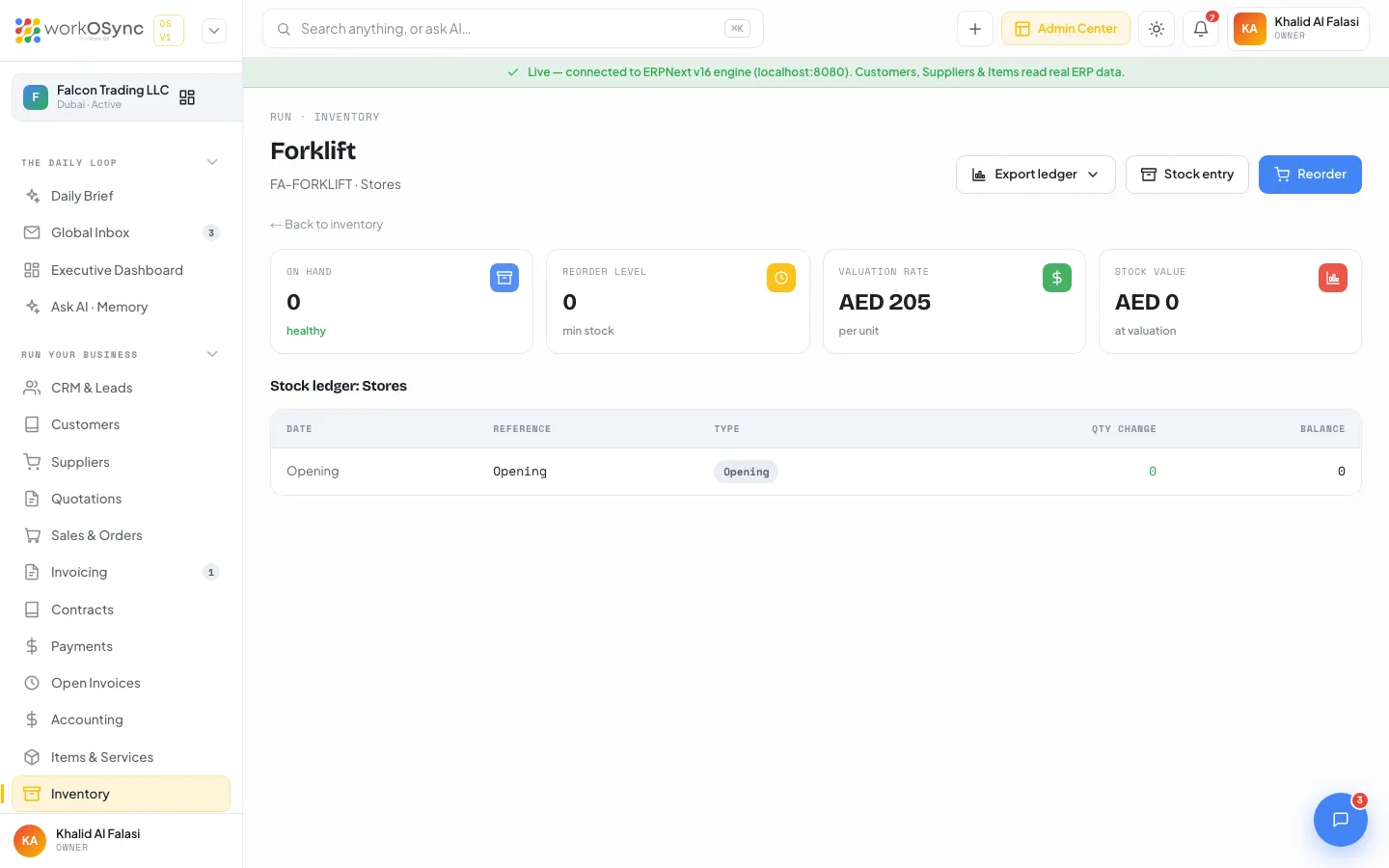Click the blue Reorder button

(x=1310, y=175)
